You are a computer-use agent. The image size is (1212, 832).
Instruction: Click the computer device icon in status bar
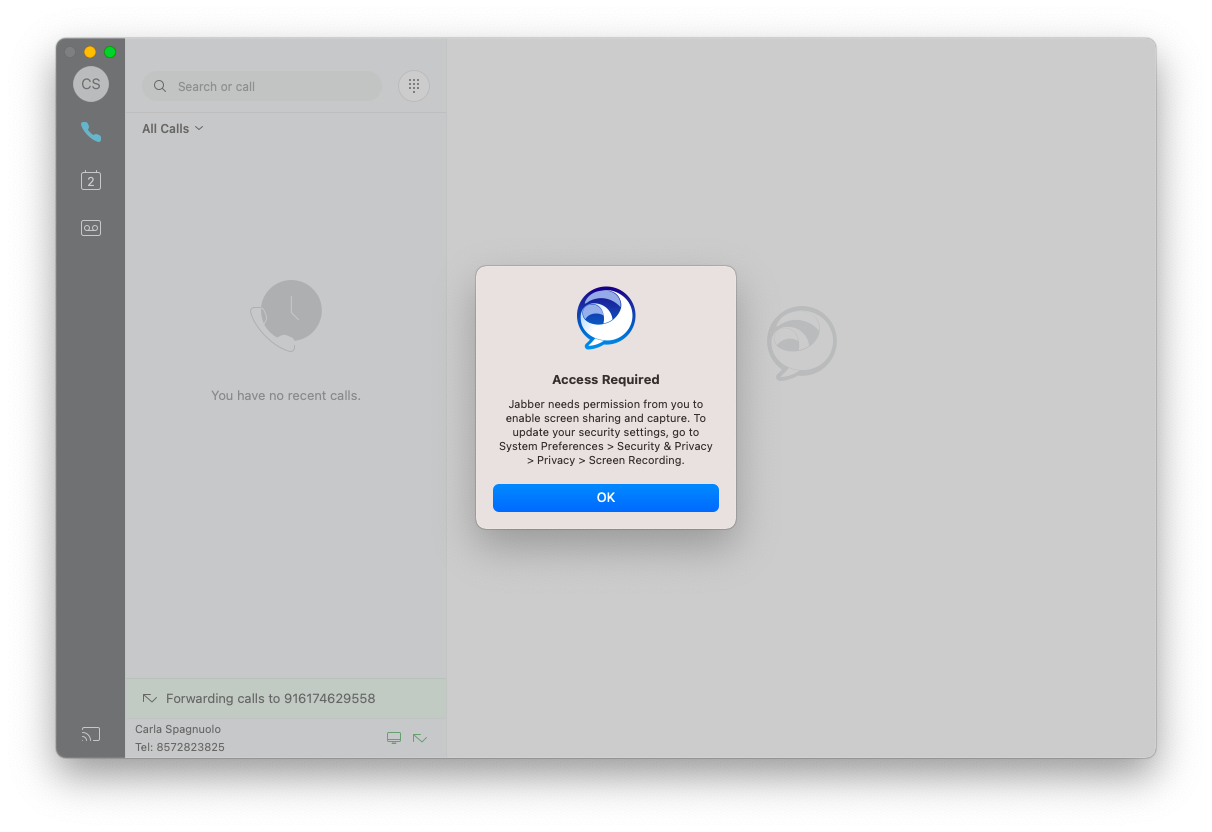(394, 738)
